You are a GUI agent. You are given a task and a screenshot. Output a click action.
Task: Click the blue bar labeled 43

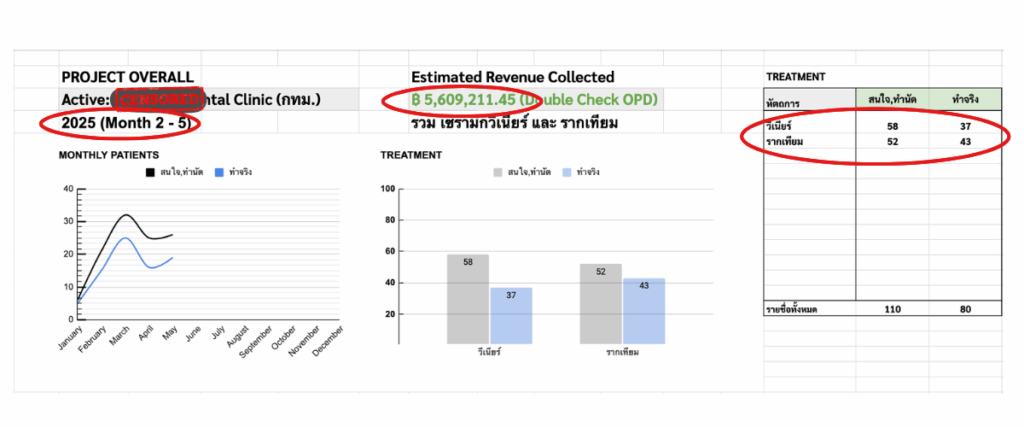[x=643, y=312]
